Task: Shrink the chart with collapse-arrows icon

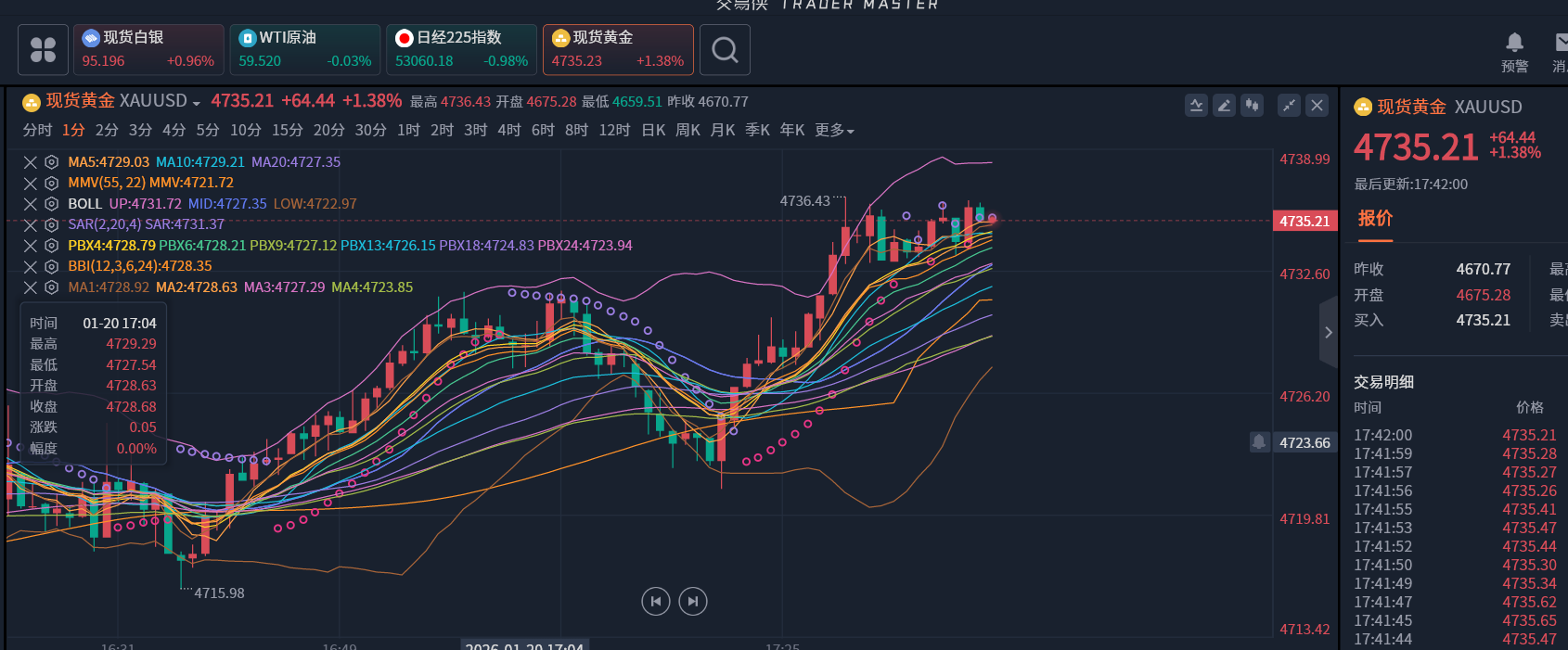Action: [x=1289, y=105]
